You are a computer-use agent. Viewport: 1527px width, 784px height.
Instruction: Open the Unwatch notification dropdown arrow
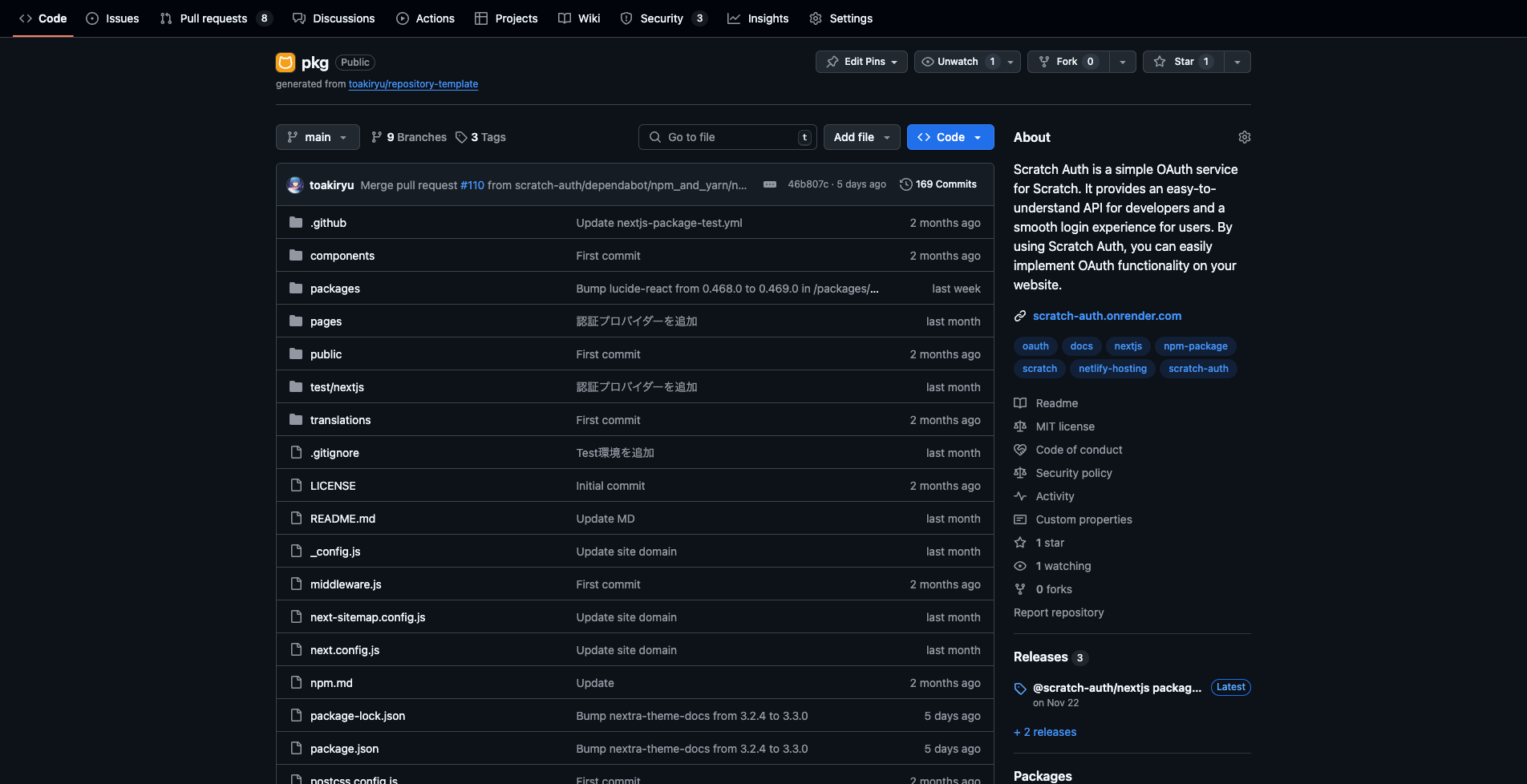(1011, 62)
